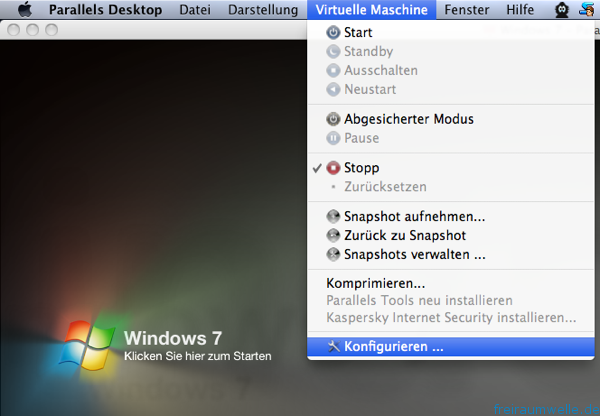Open the Fenster menu
This screenshot has width=600, height=416.
[x=467, y=10]
